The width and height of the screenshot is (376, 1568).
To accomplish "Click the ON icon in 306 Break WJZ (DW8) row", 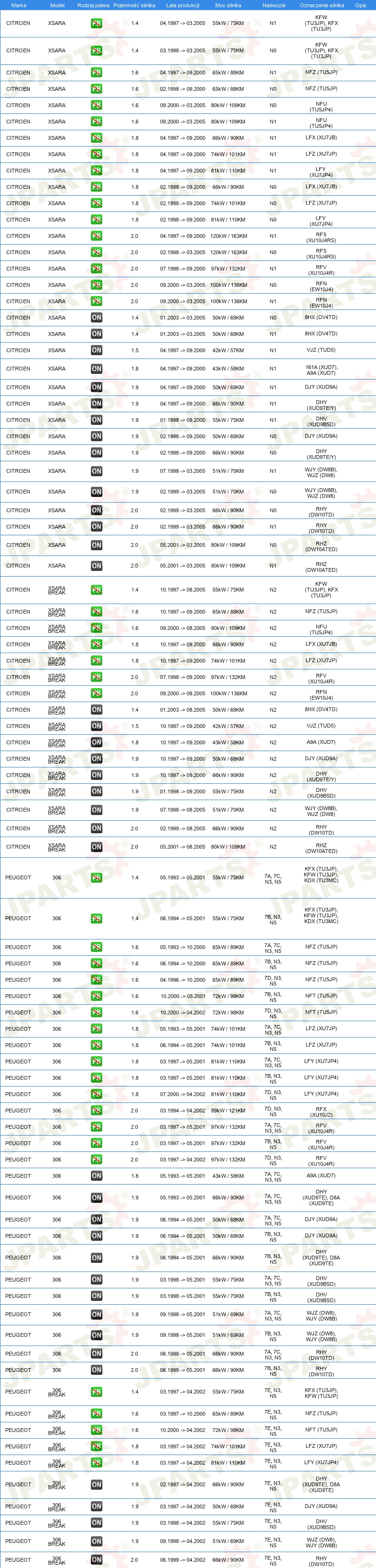I will (96, 1542).
